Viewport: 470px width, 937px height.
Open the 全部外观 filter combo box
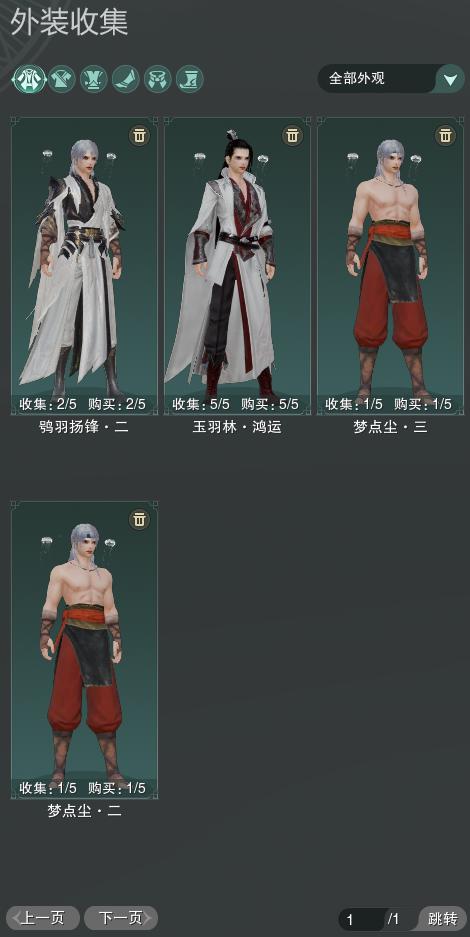tap(391, 79)
